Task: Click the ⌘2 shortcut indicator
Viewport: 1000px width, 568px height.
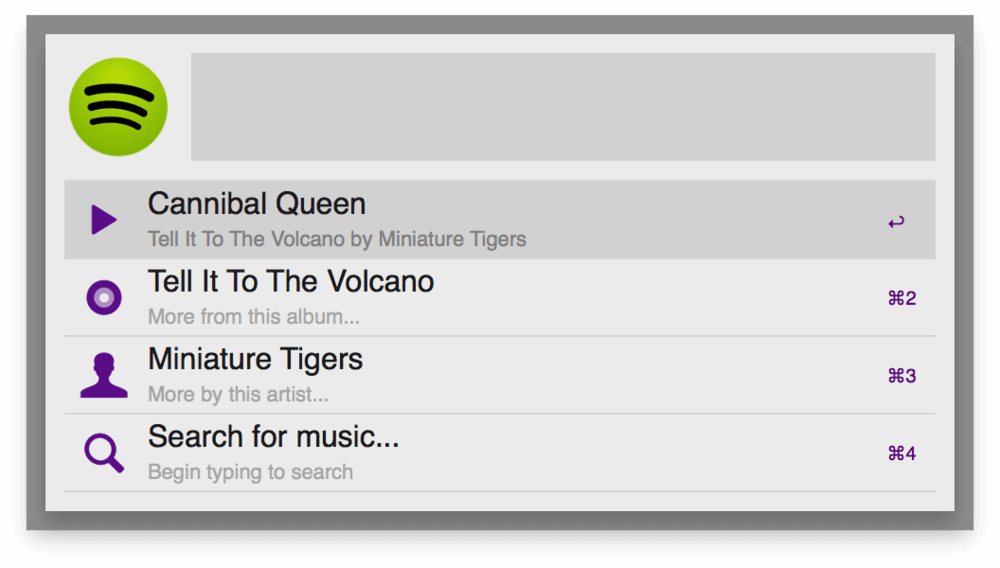Action: click(902, 298)
